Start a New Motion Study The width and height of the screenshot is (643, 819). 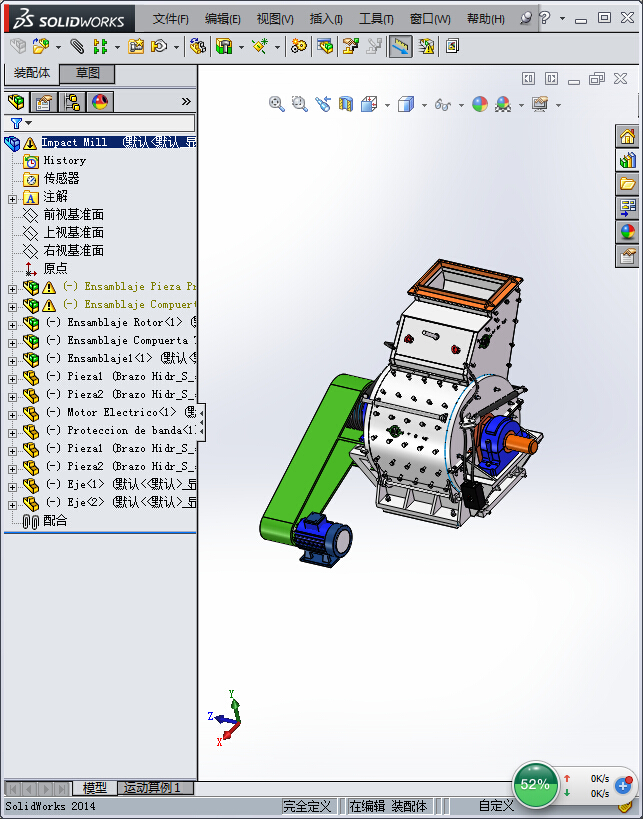(299, 46)
